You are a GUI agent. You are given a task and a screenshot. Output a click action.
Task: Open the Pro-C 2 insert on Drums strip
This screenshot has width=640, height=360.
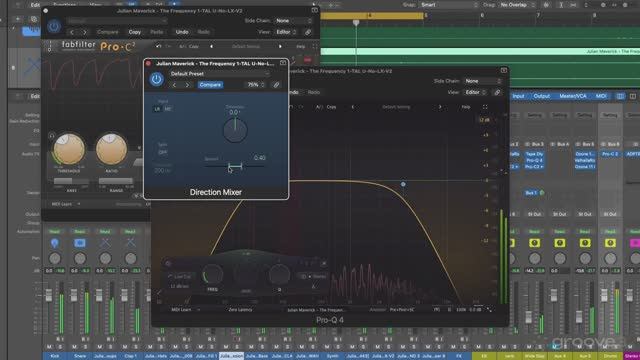[x=610, y=154]
